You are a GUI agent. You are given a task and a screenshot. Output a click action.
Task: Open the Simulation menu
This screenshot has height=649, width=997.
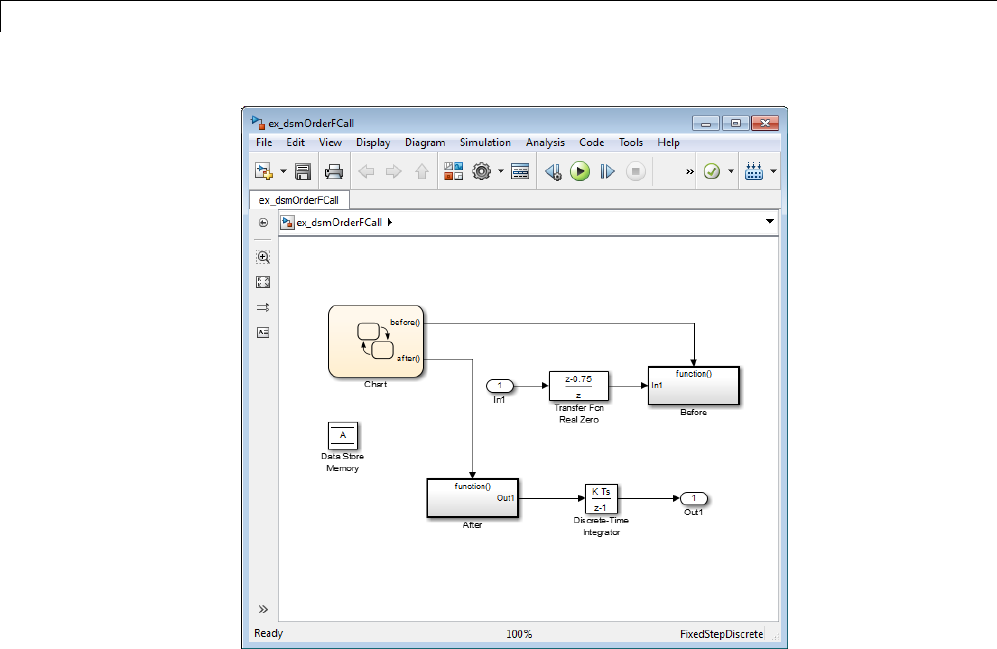(485, 143)
